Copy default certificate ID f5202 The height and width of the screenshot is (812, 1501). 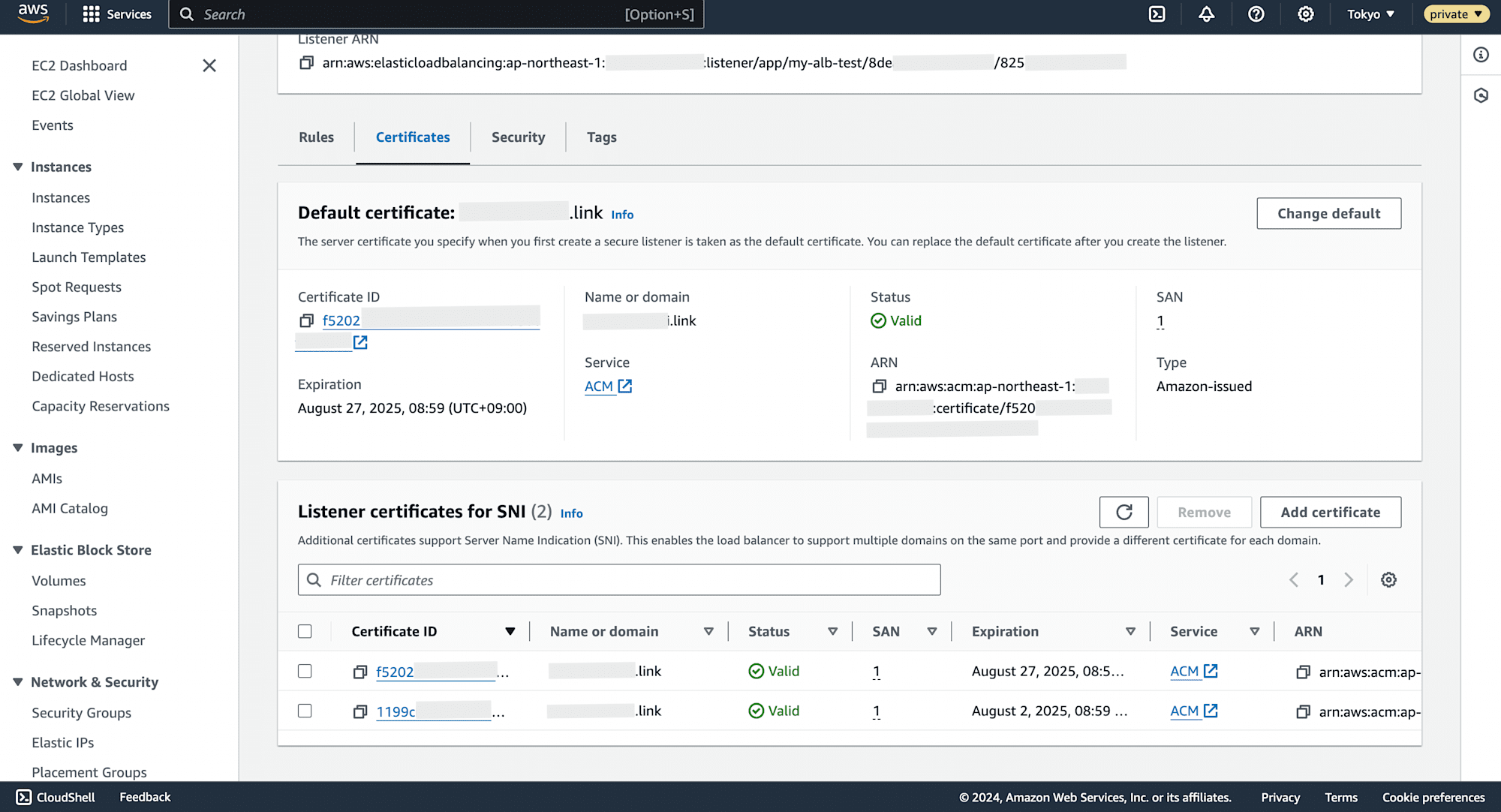(306, 321)
